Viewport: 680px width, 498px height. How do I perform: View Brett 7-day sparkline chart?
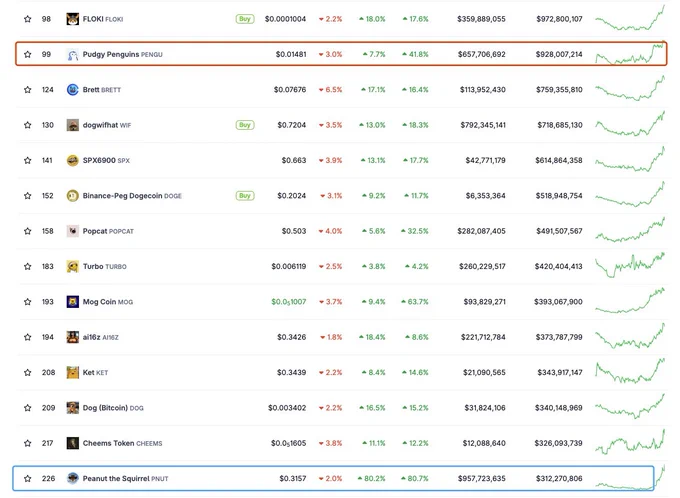(630, 88)
